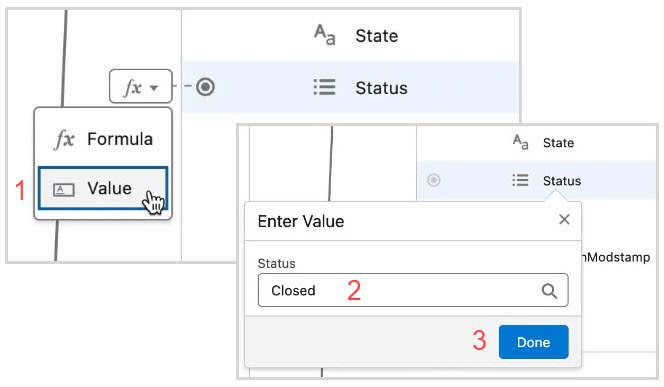664x387 pixels.
Task: Click the partially hidden Modstamp field
Action: (x=617, y=257)
